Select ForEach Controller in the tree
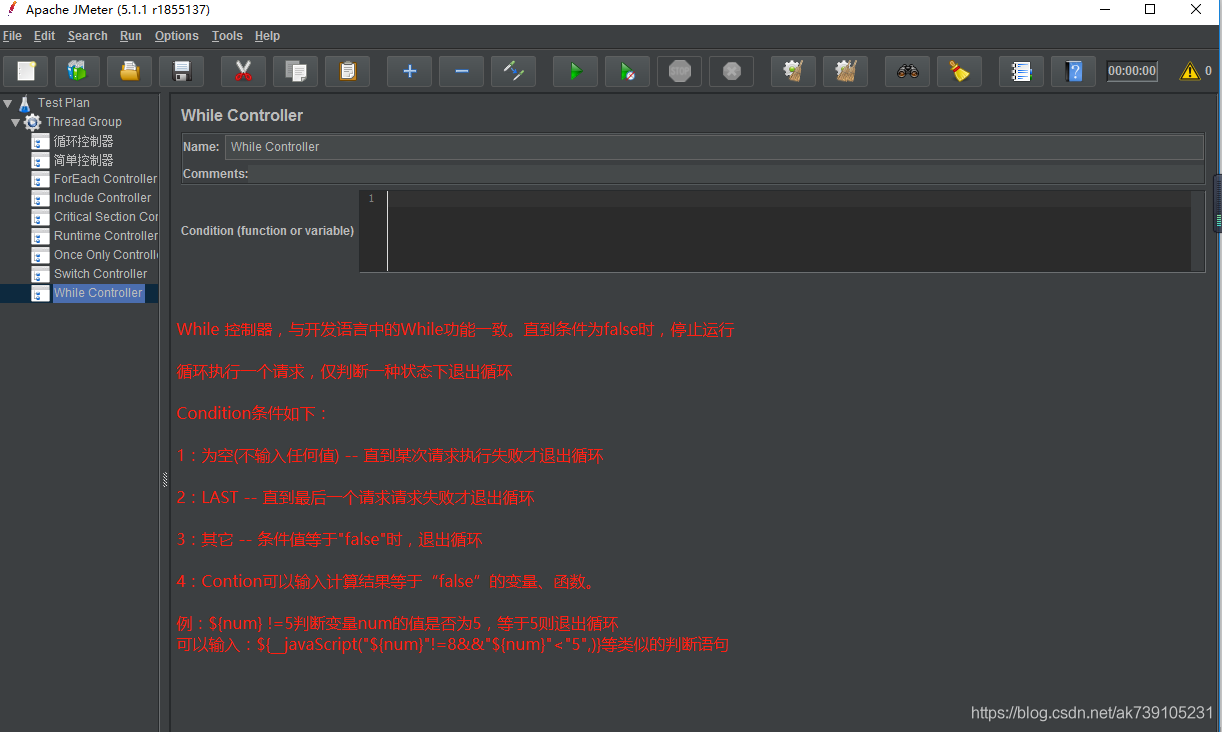The height and width of the screenshot is (732, 1222). [105, 179]
